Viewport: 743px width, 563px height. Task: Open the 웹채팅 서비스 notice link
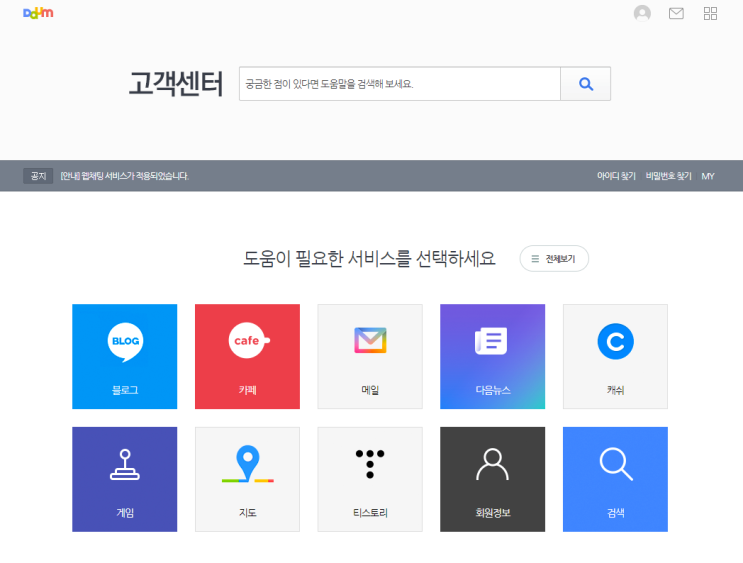point(125,176)
